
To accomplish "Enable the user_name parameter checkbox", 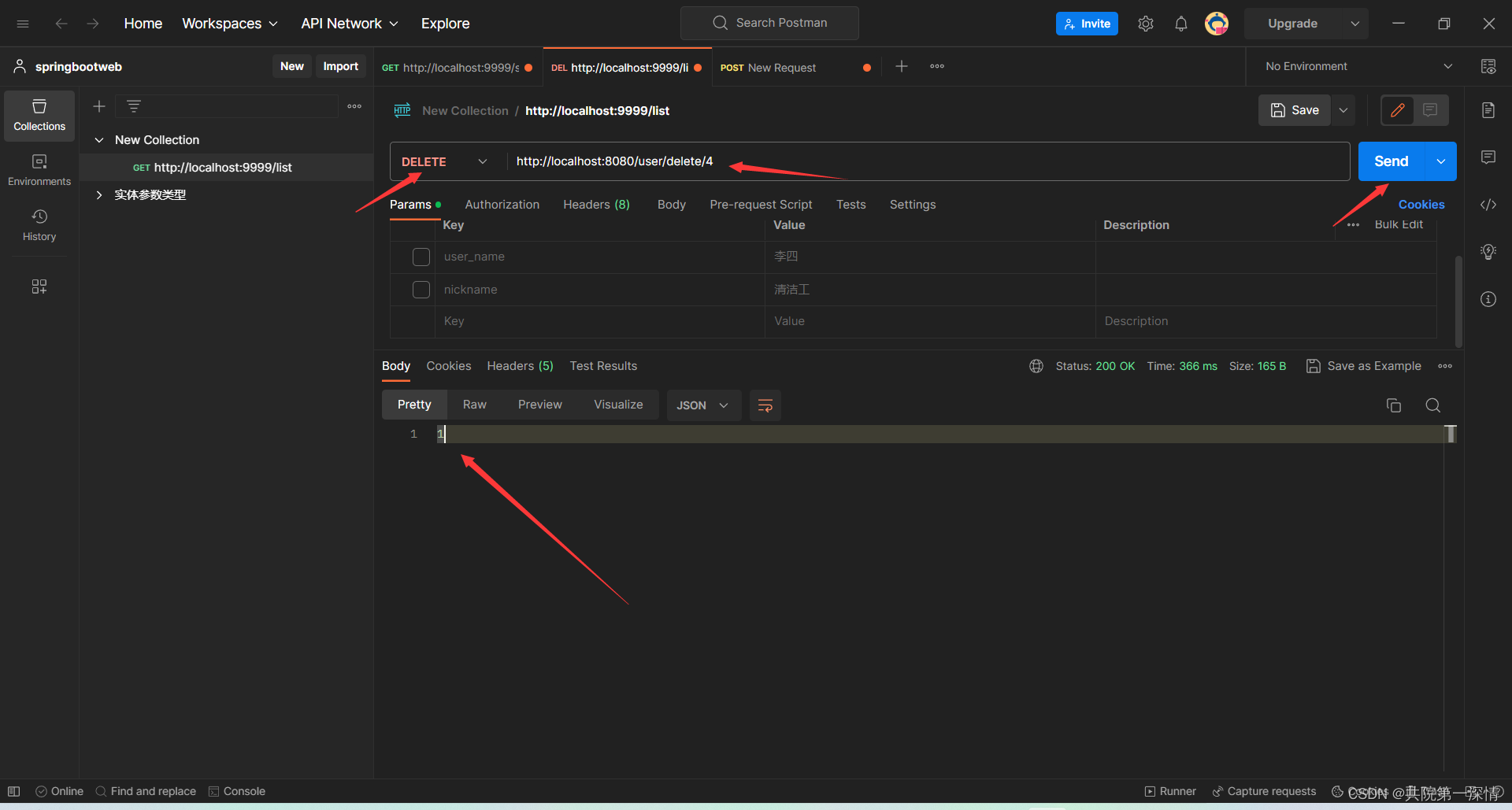I will [x=421, y=257].
